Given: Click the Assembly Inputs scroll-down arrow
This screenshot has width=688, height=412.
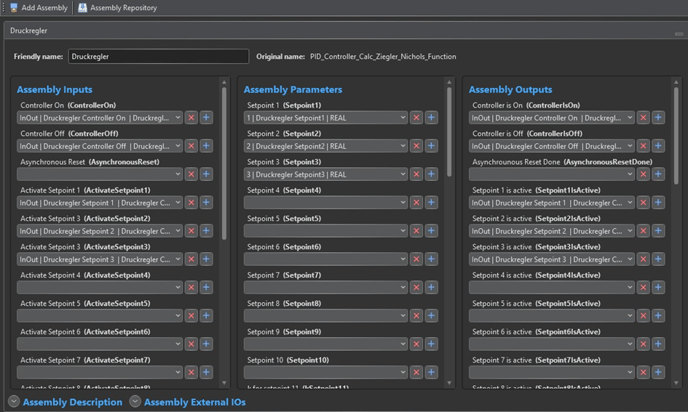Looking at the screenshot, I should point(224,383).
